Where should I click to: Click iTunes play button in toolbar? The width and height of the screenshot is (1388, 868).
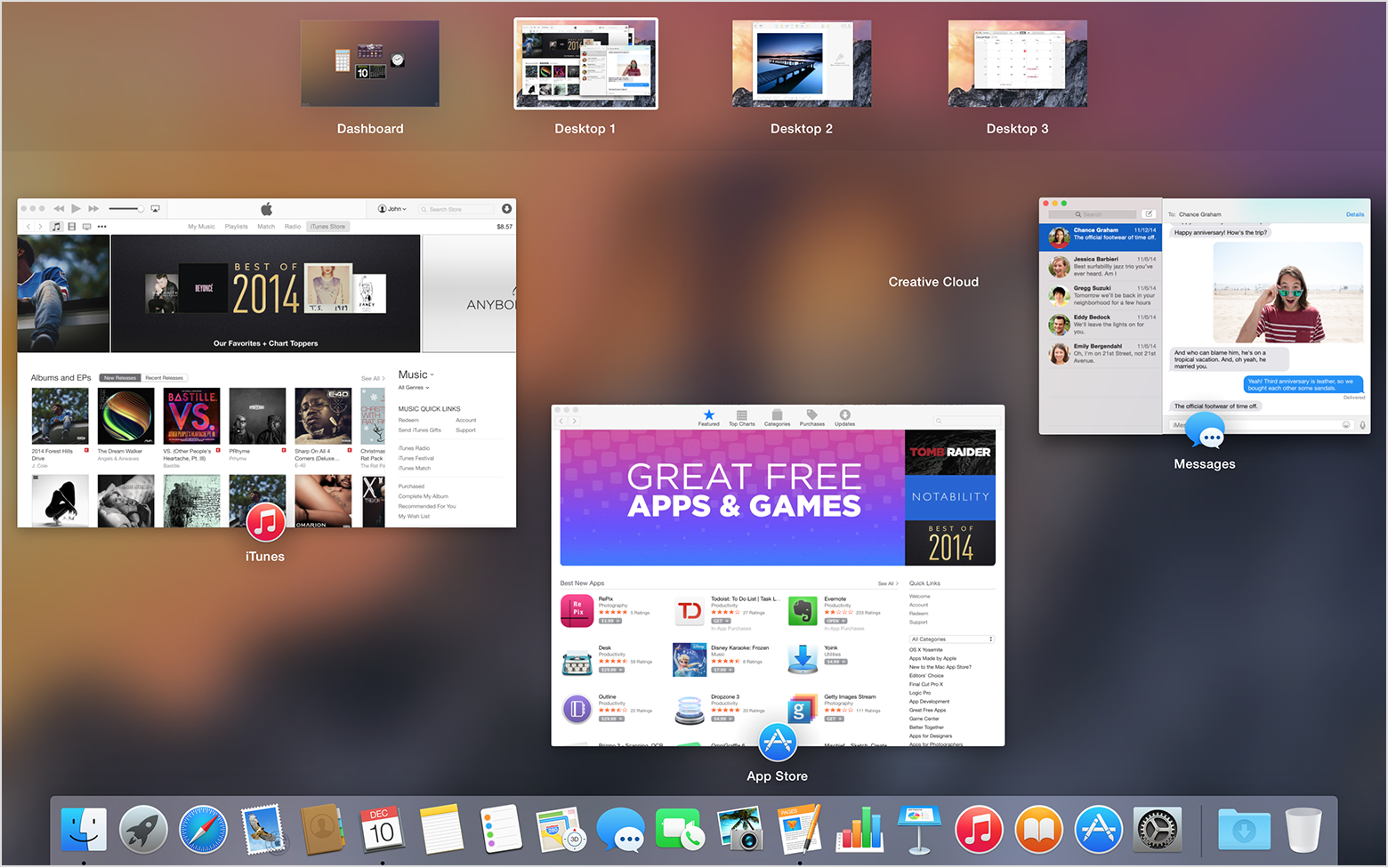[x=77, y=208]
